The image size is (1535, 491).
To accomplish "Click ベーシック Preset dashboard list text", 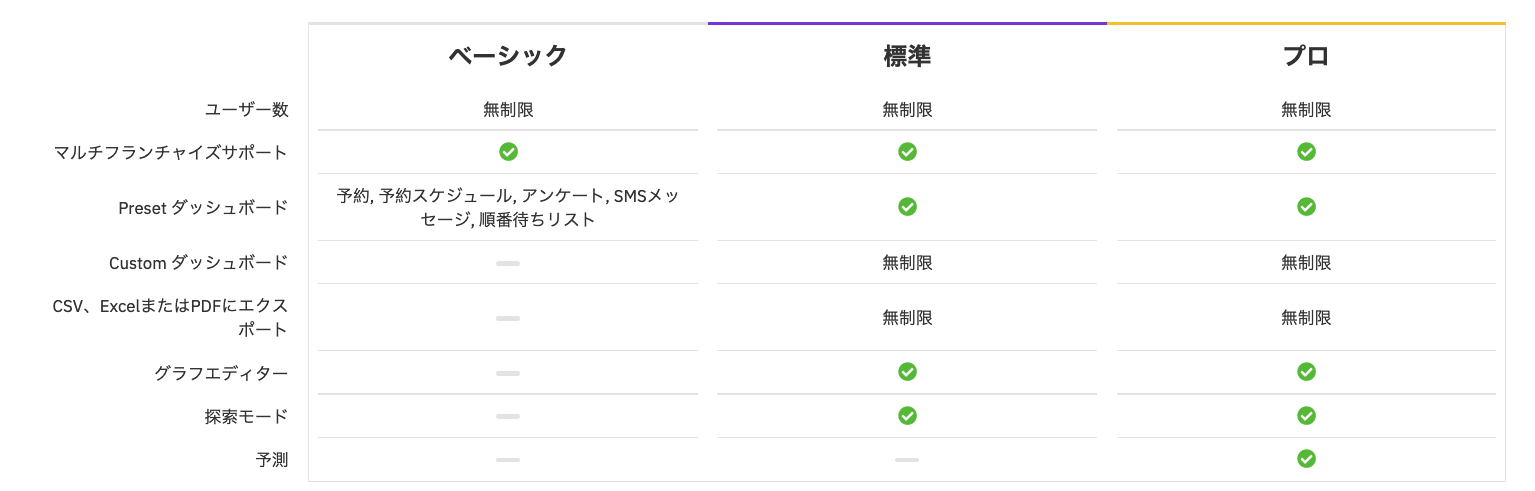I will pos(508,207).
